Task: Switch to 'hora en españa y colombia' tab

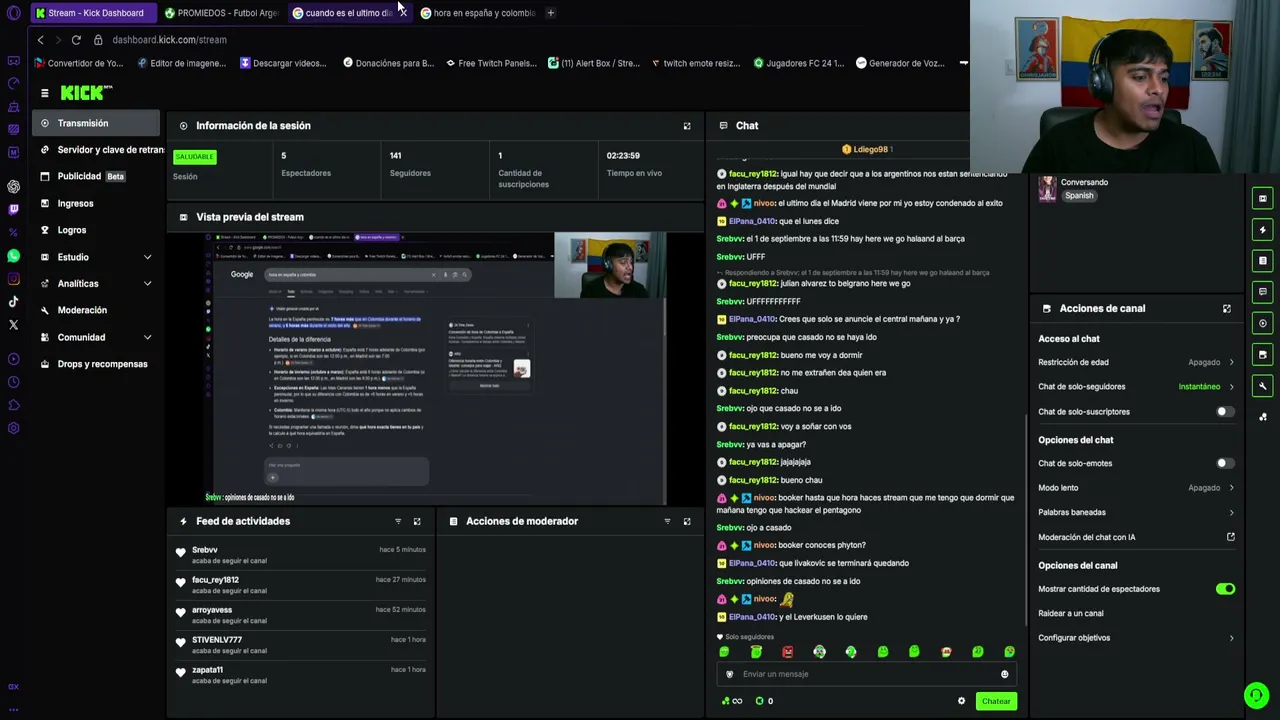Action: coord(479,13)
